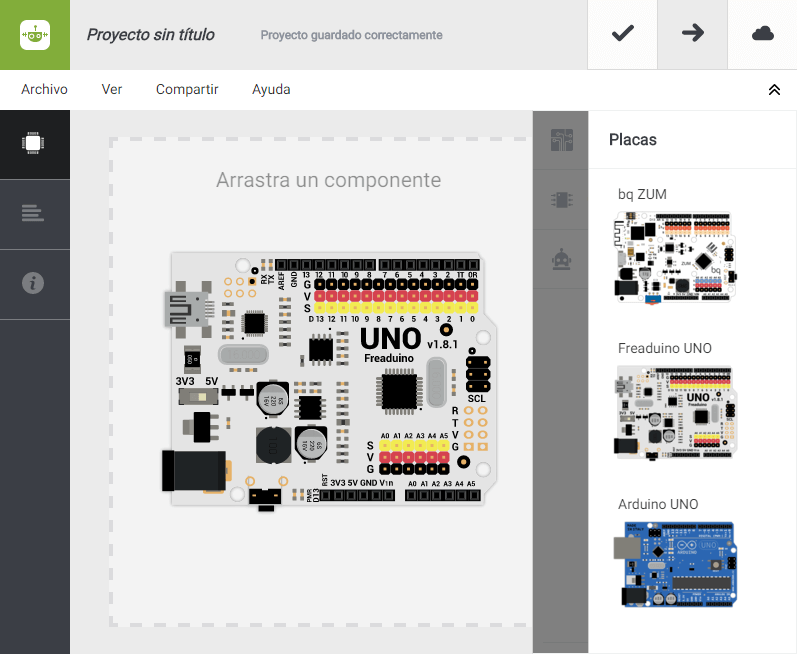Open the robots category icon
Image resolution: width=797 pixels, height=654 pixels.
(561, 259)
